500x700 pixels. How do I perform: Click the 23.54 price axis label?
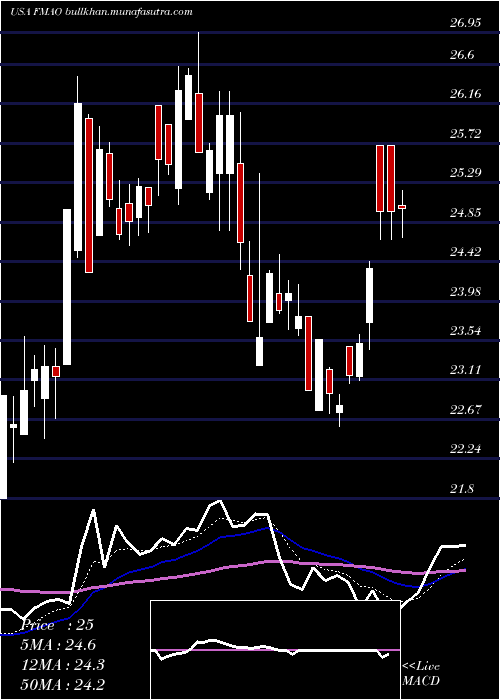pyautogui.click(x=466, y=331)
